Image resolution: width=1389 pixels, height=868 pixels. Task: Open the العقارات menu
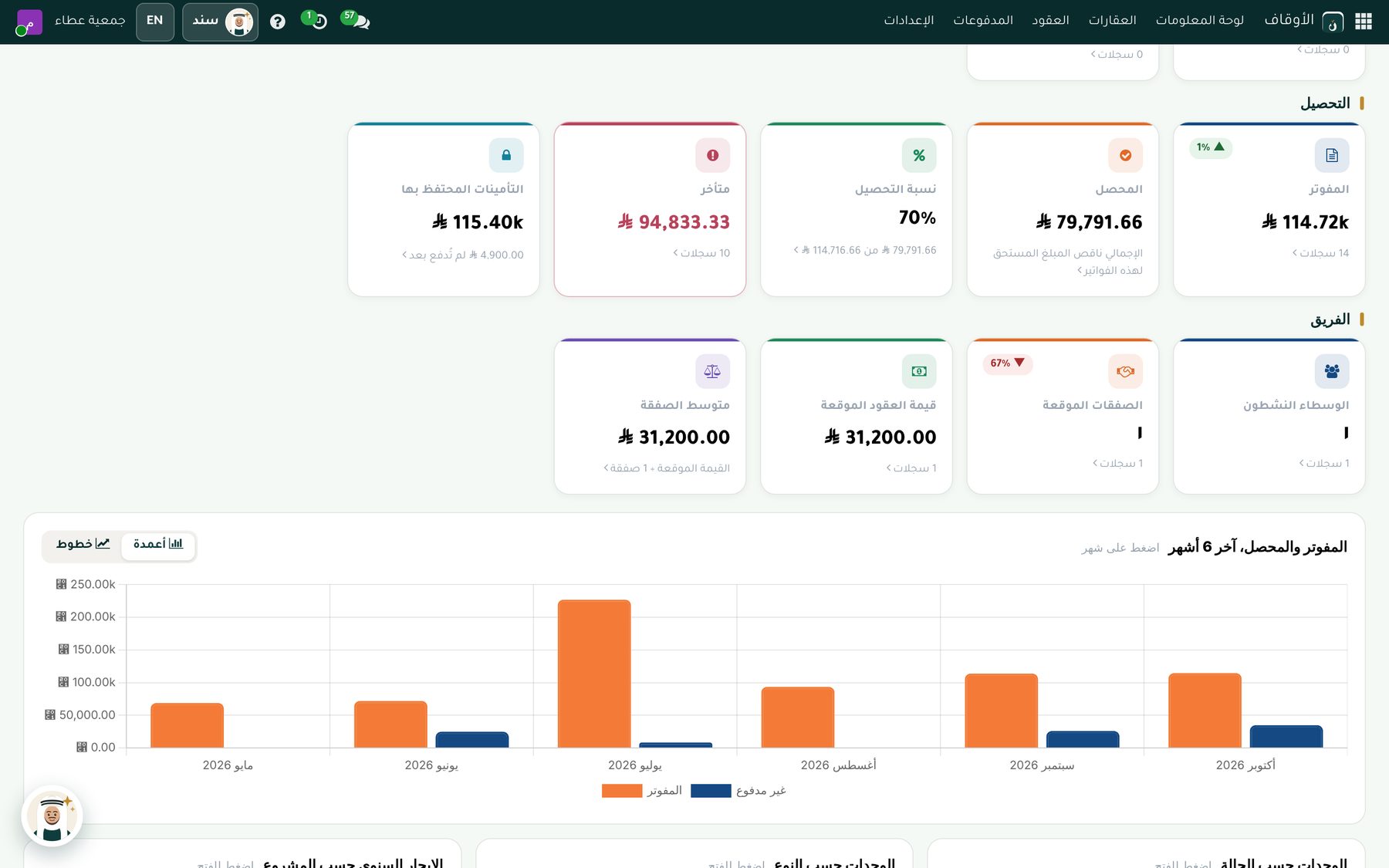click(x=1112, y=21)
